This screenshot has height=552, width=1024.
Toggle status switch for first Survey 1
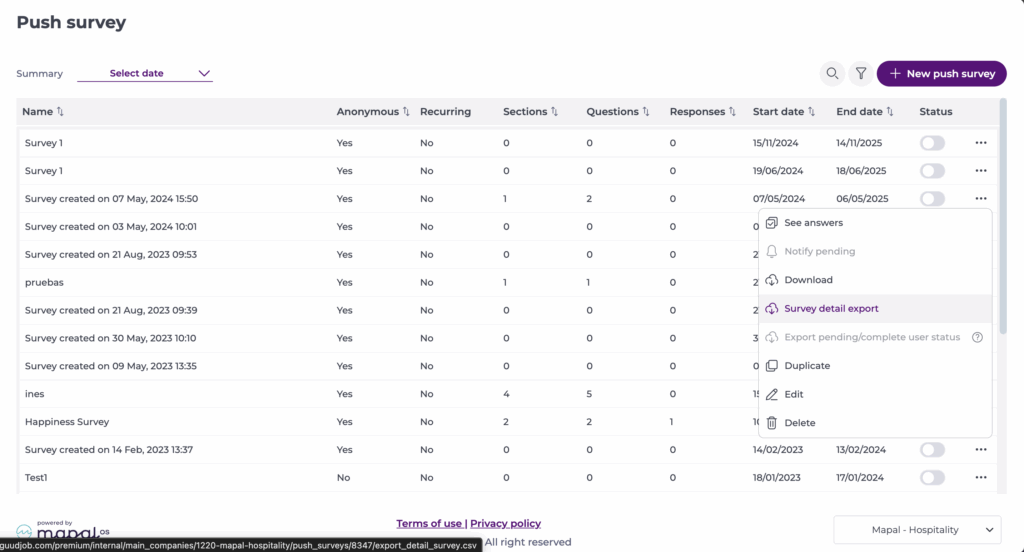coord(932,143)
